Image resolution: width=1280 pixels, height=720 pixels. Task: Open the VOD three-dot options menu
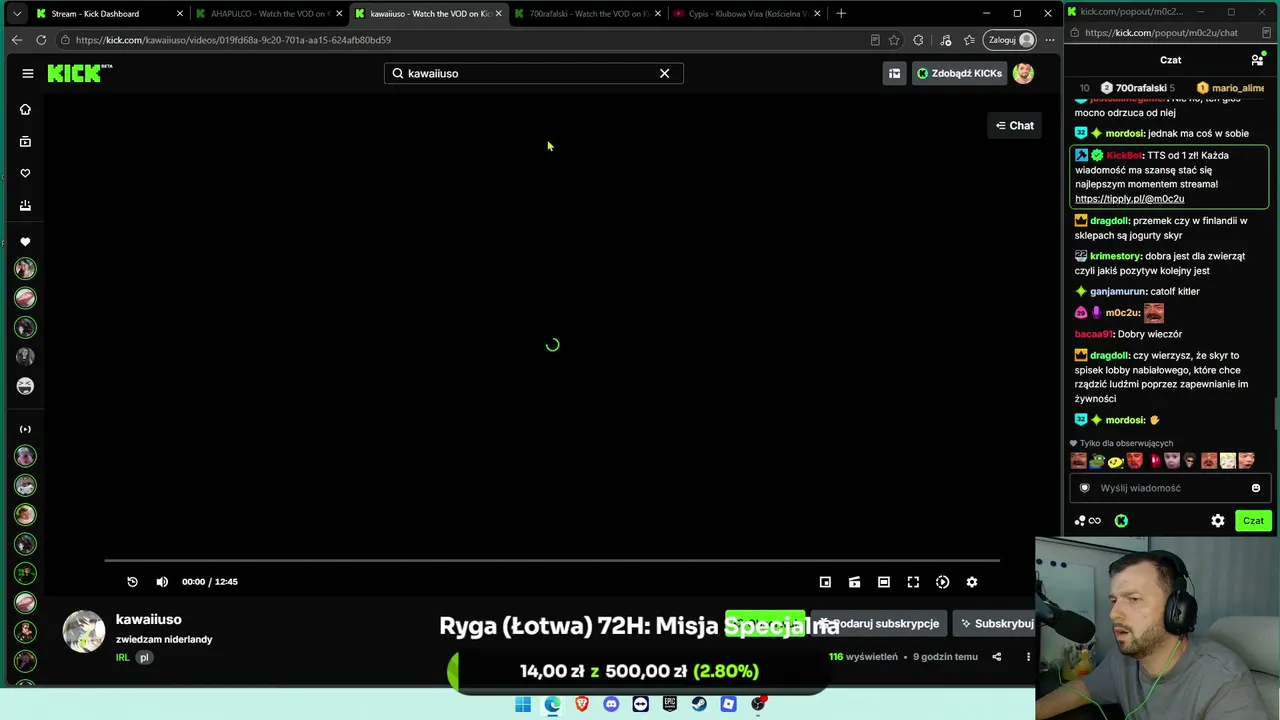click(1028, 657)
